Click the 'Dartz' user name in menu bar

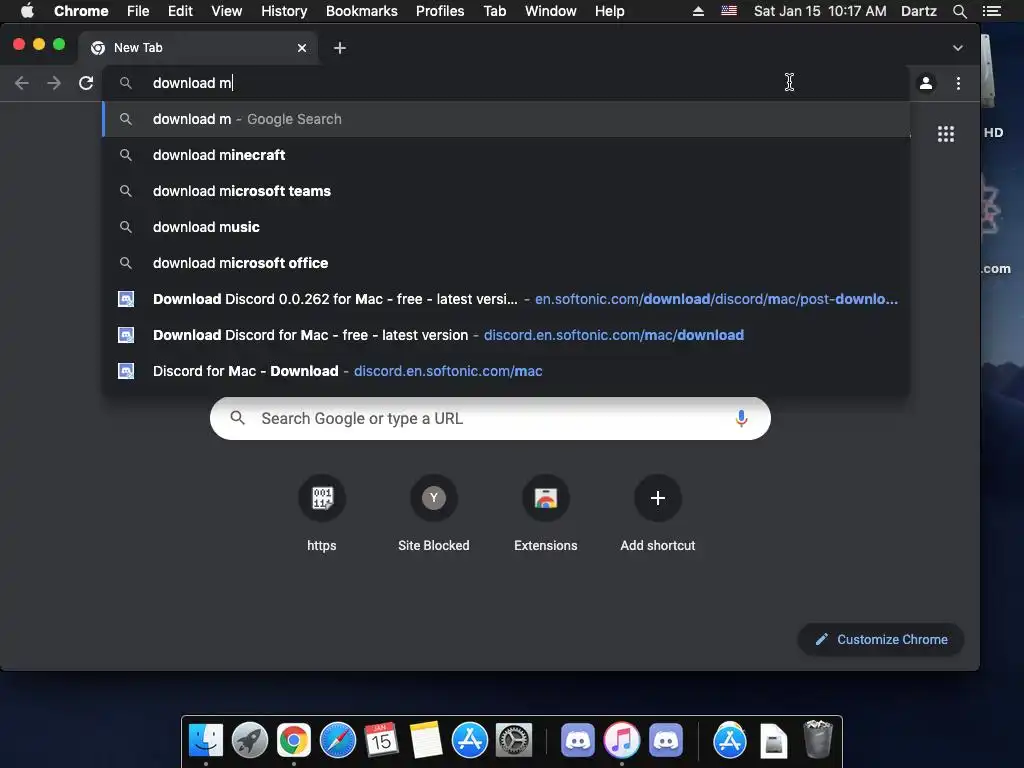919,11
